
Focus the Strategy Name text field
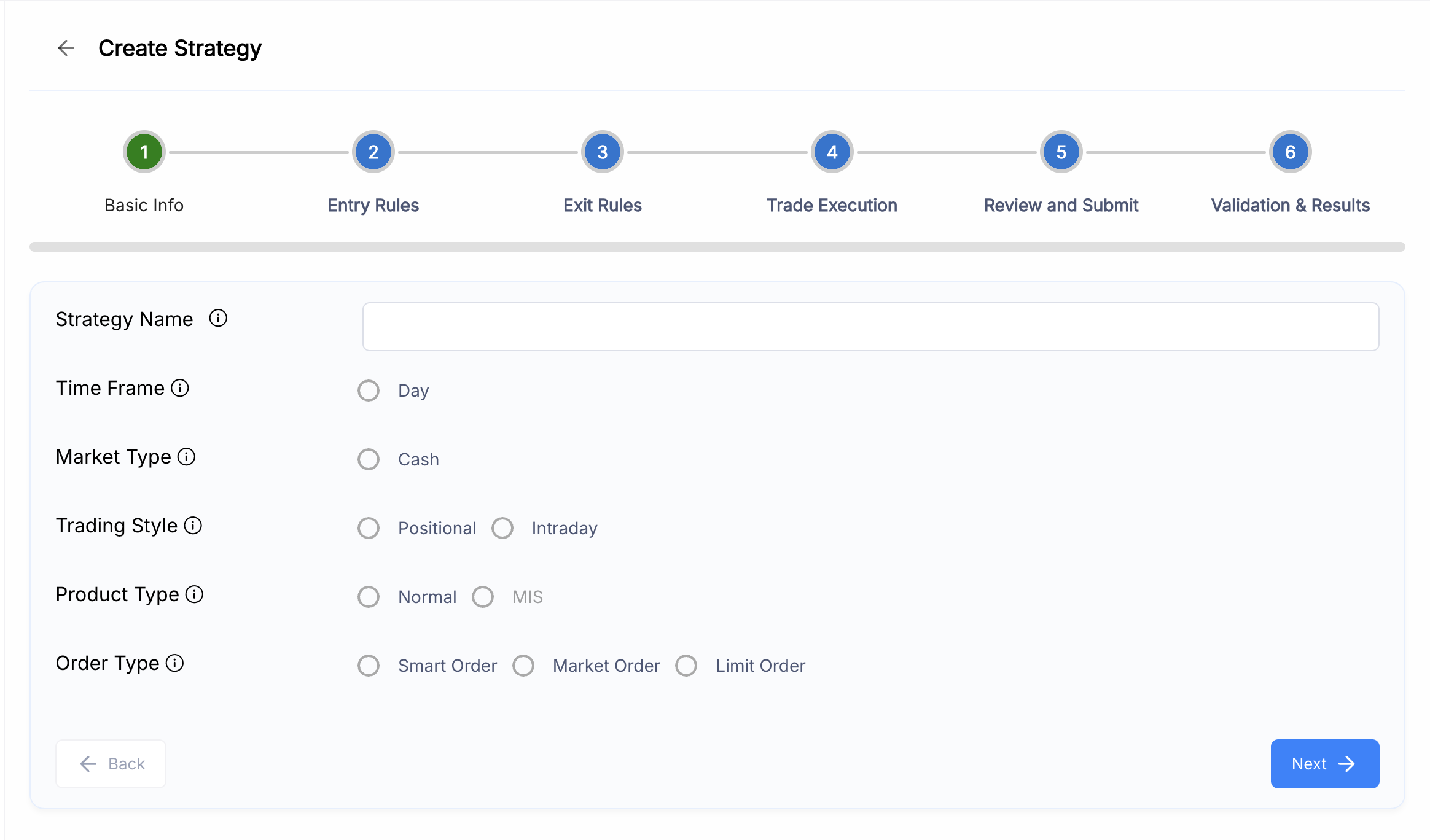tap(870, 327)
